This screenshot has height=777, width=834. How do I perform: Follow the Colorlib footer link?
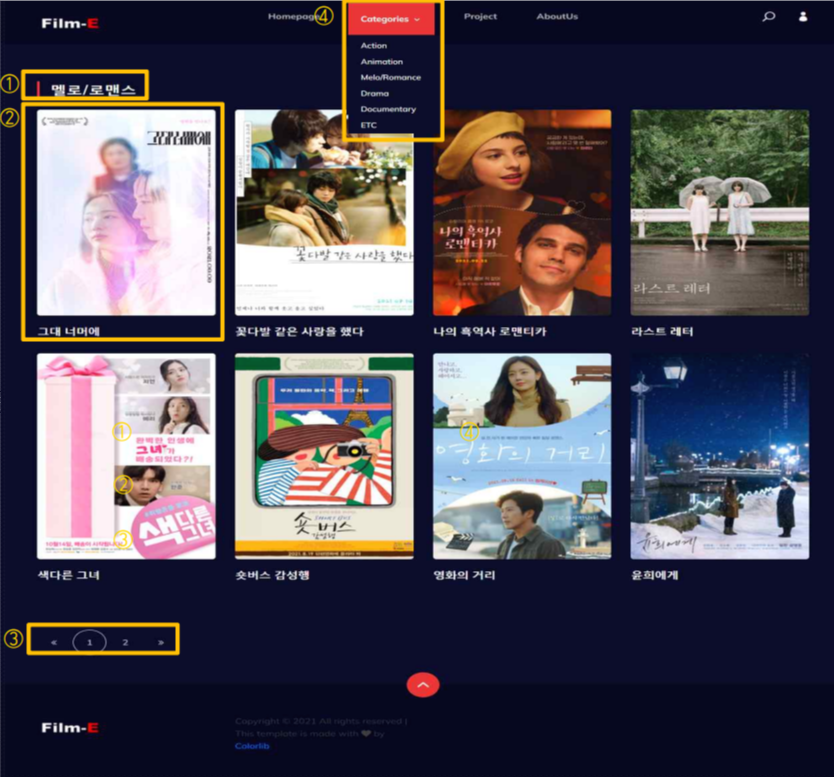point(252,746)
